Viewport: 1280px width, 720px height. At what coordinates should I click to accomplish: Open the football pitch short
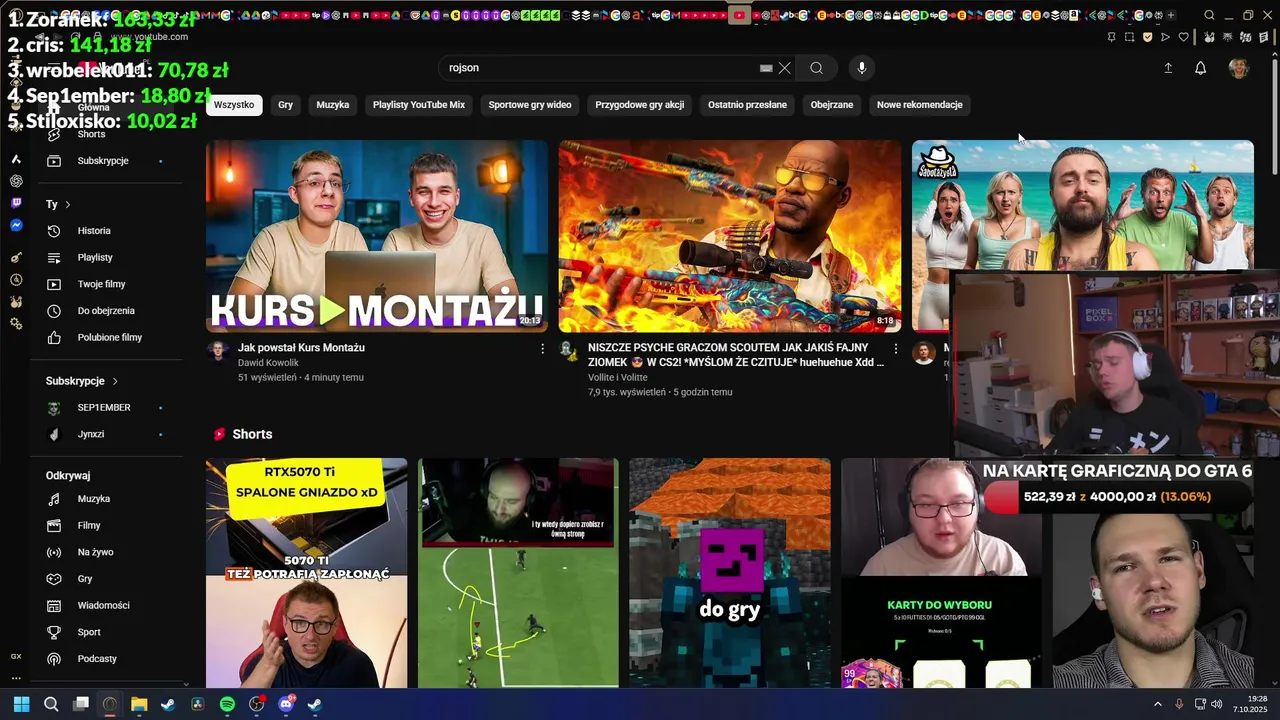518,573
